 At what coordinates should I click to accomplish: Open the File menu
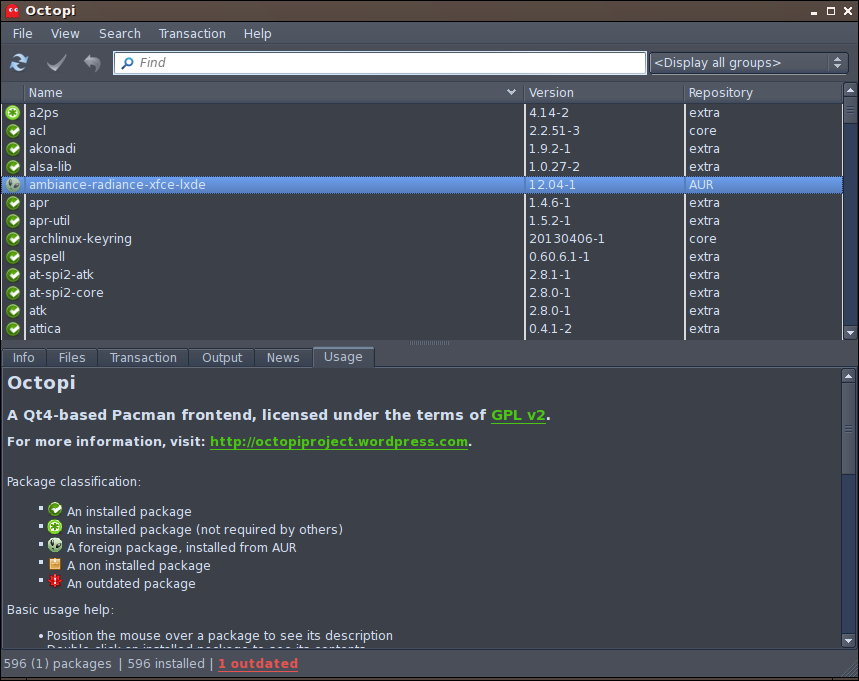tap(22, 33)
